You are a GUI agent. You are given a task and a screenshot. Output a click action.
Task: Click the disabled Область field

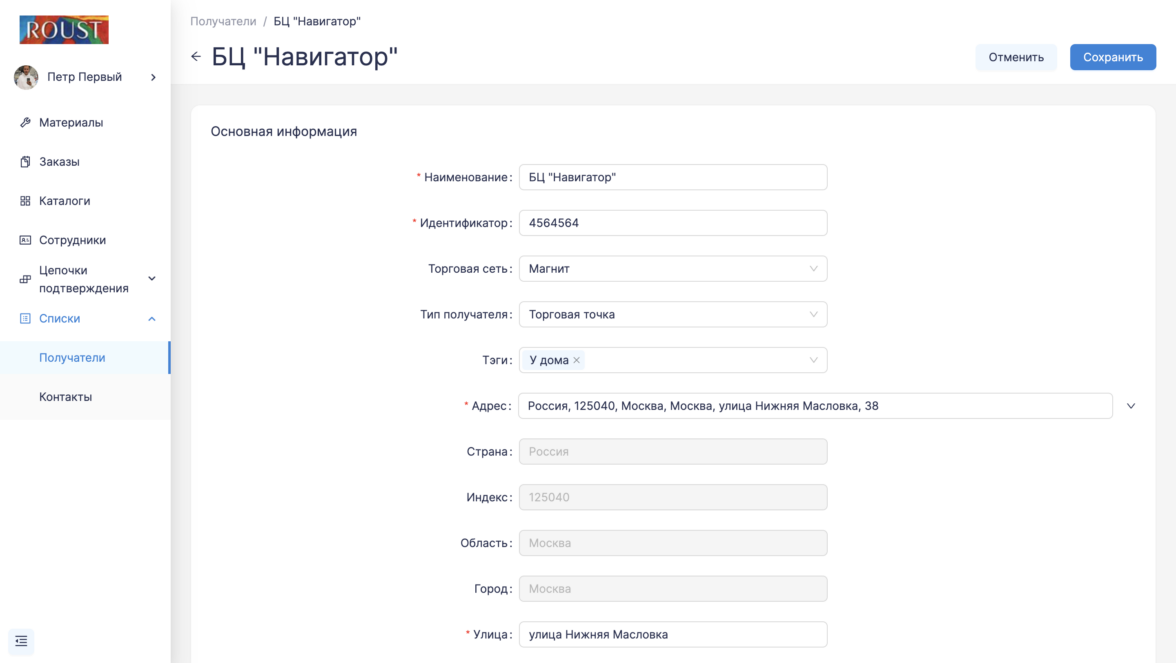[x=673, y=543]
